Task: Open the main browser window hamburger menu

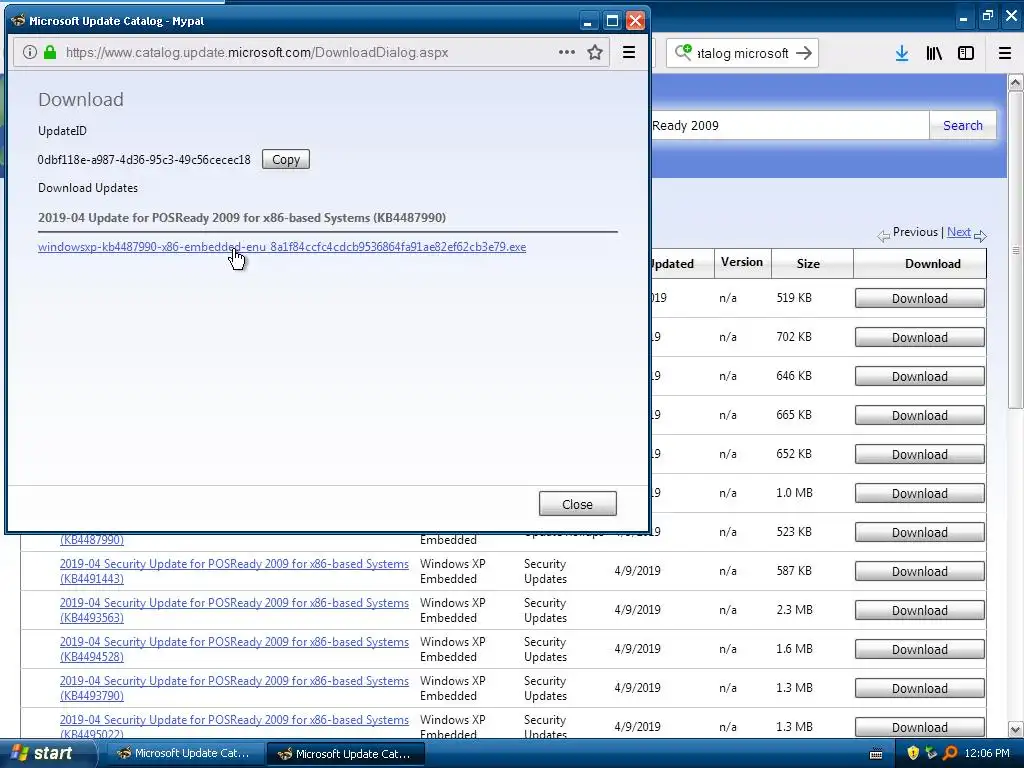Action: click(1005, 53)
